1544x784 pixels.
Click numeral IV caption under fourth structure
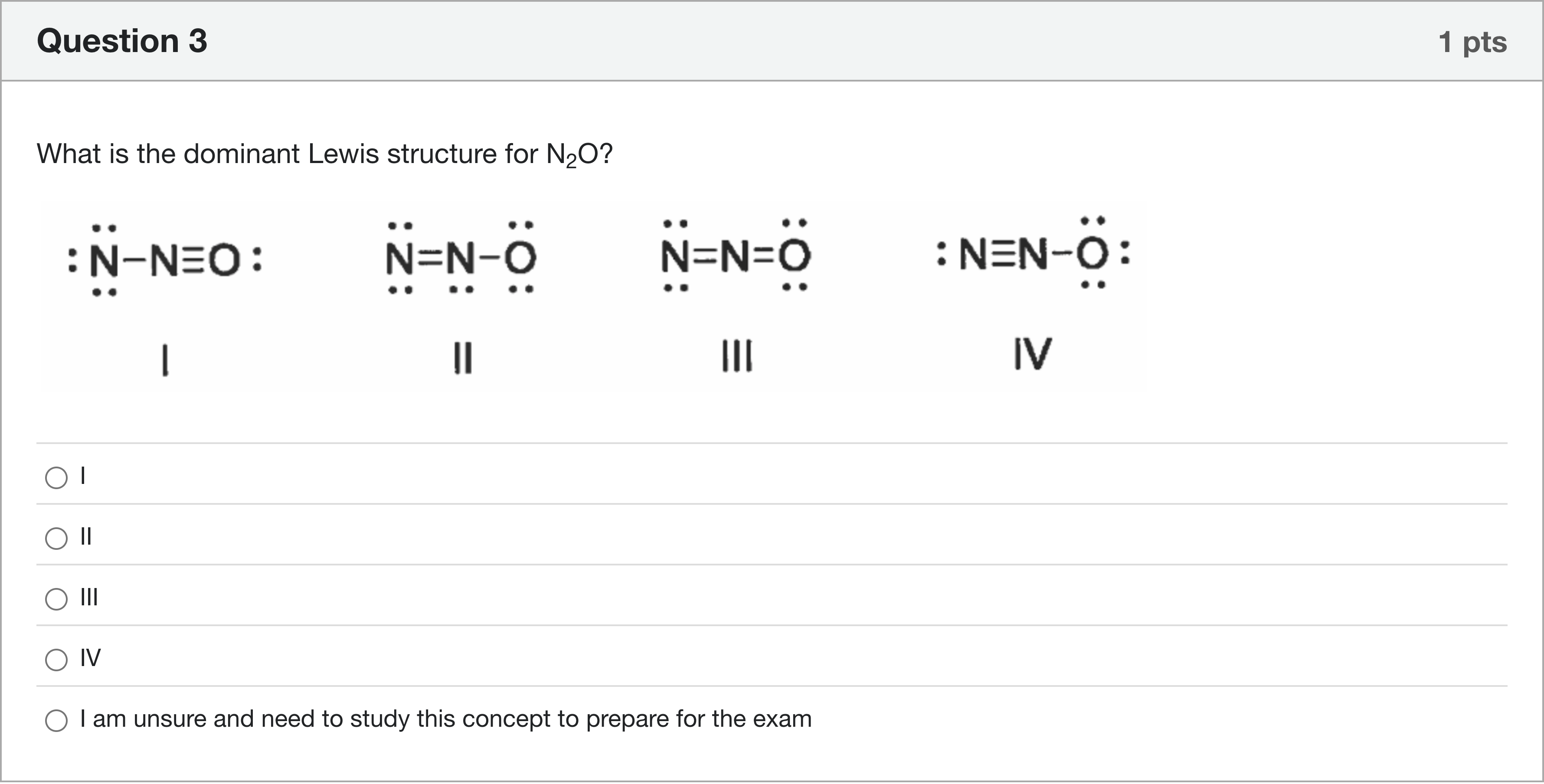(x=1032, y=354)
